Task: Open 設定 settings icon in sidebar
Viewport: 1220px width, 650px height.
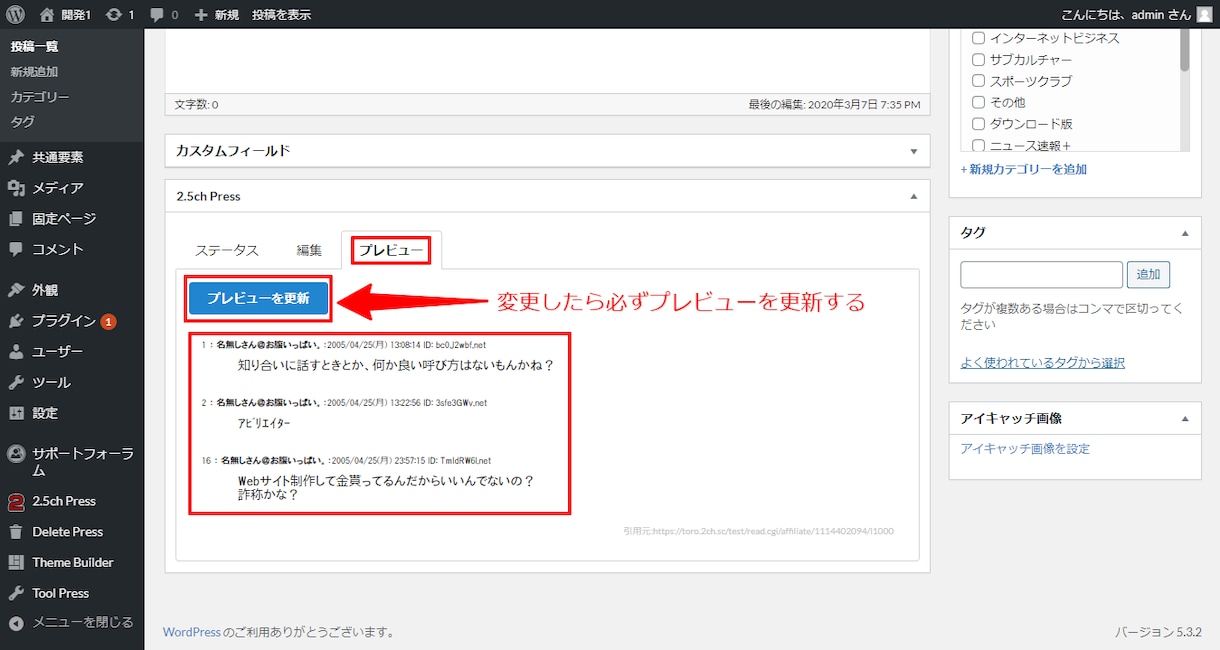Action: tap(16, 413)
